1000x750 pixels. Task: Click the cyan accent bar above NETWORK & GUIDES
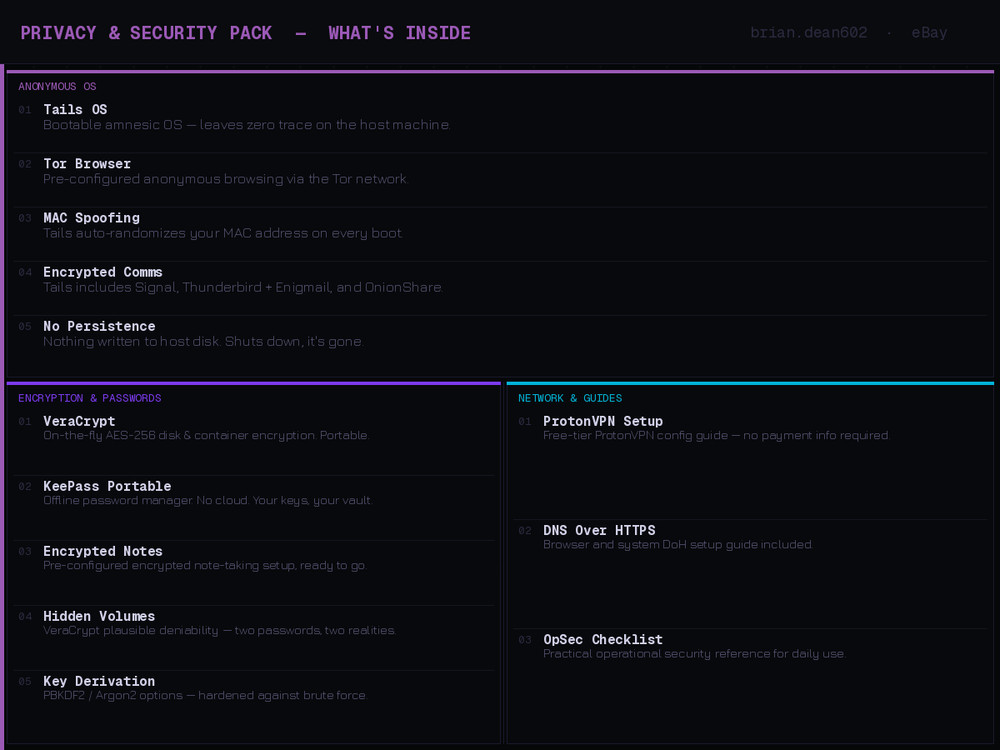pos(751,383)
